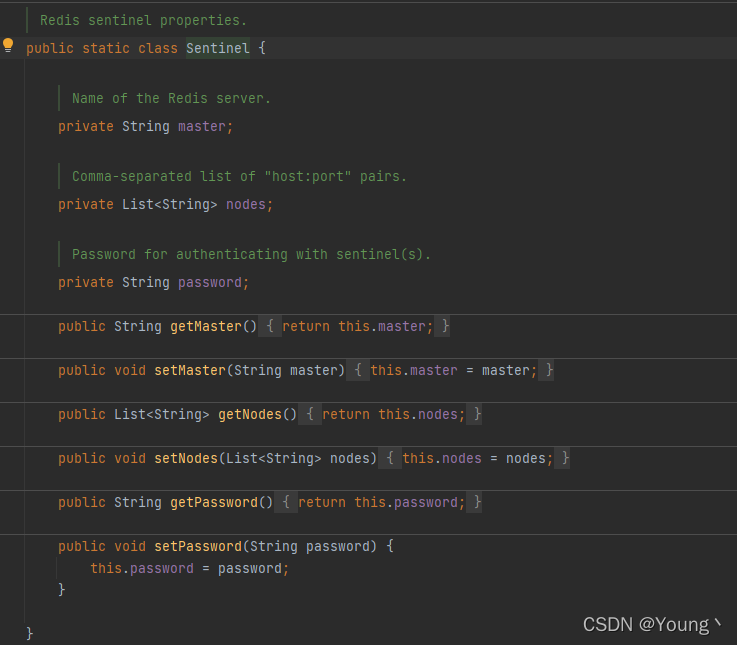Image resolution: width=737 pixels, height=645 pixels.
Task: Click the 'this.password = password;' statement
Action: click(x=189, y=568)
